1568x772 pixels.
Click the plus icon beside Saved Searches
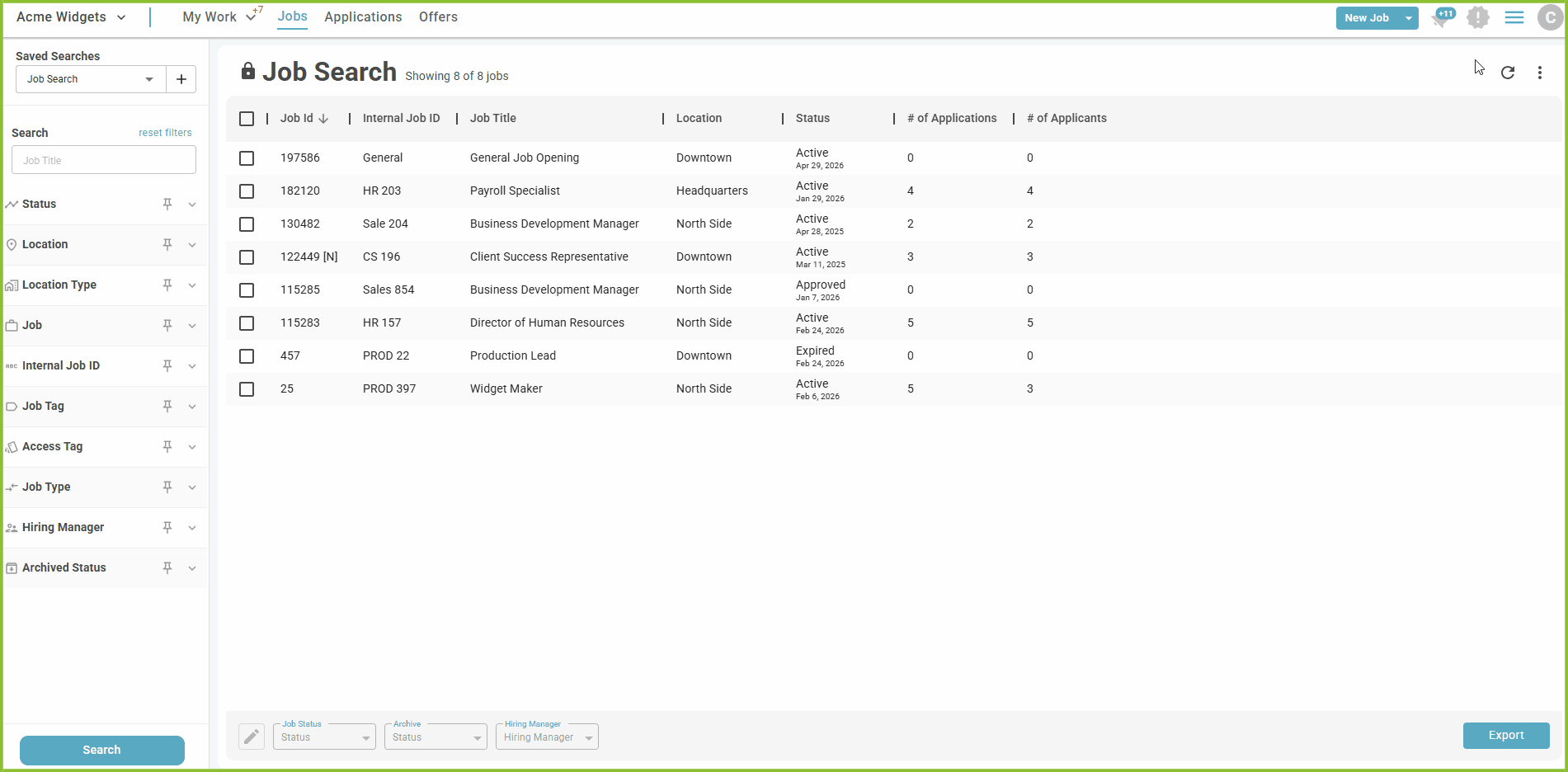181,79
